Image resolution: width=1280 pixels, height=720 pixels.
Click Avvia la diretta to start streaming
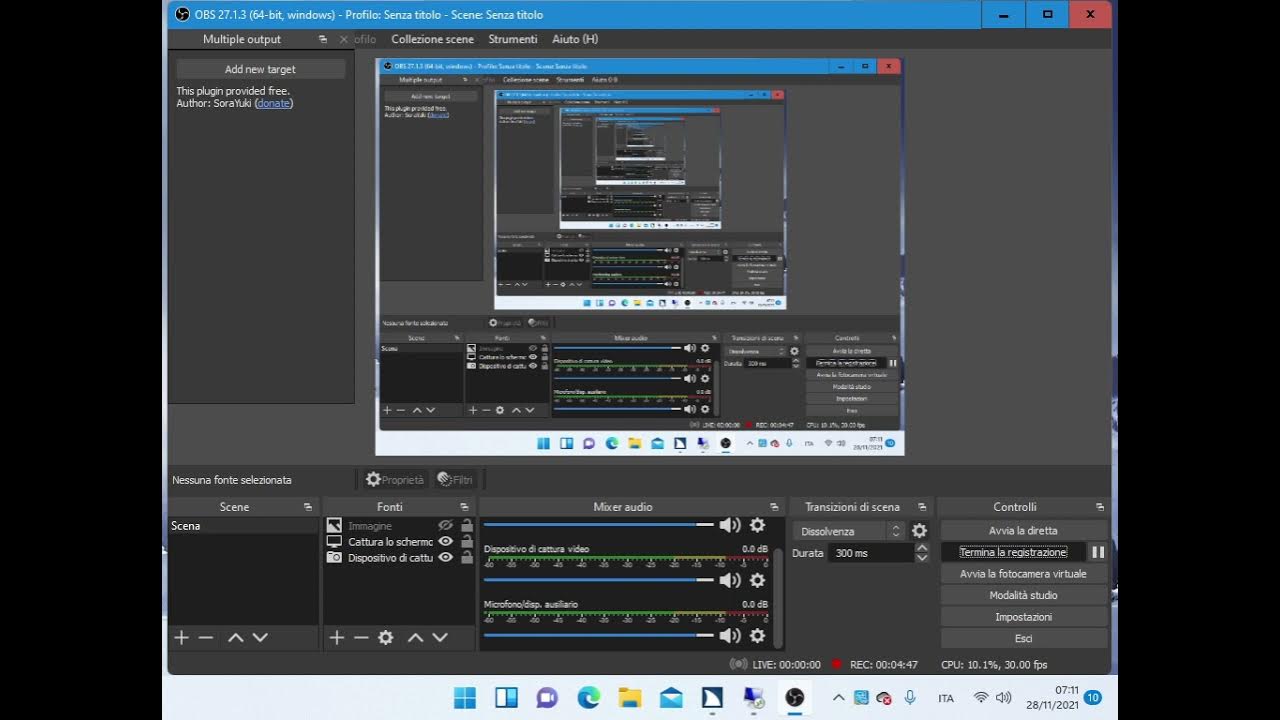click(x=1023, y=531)
